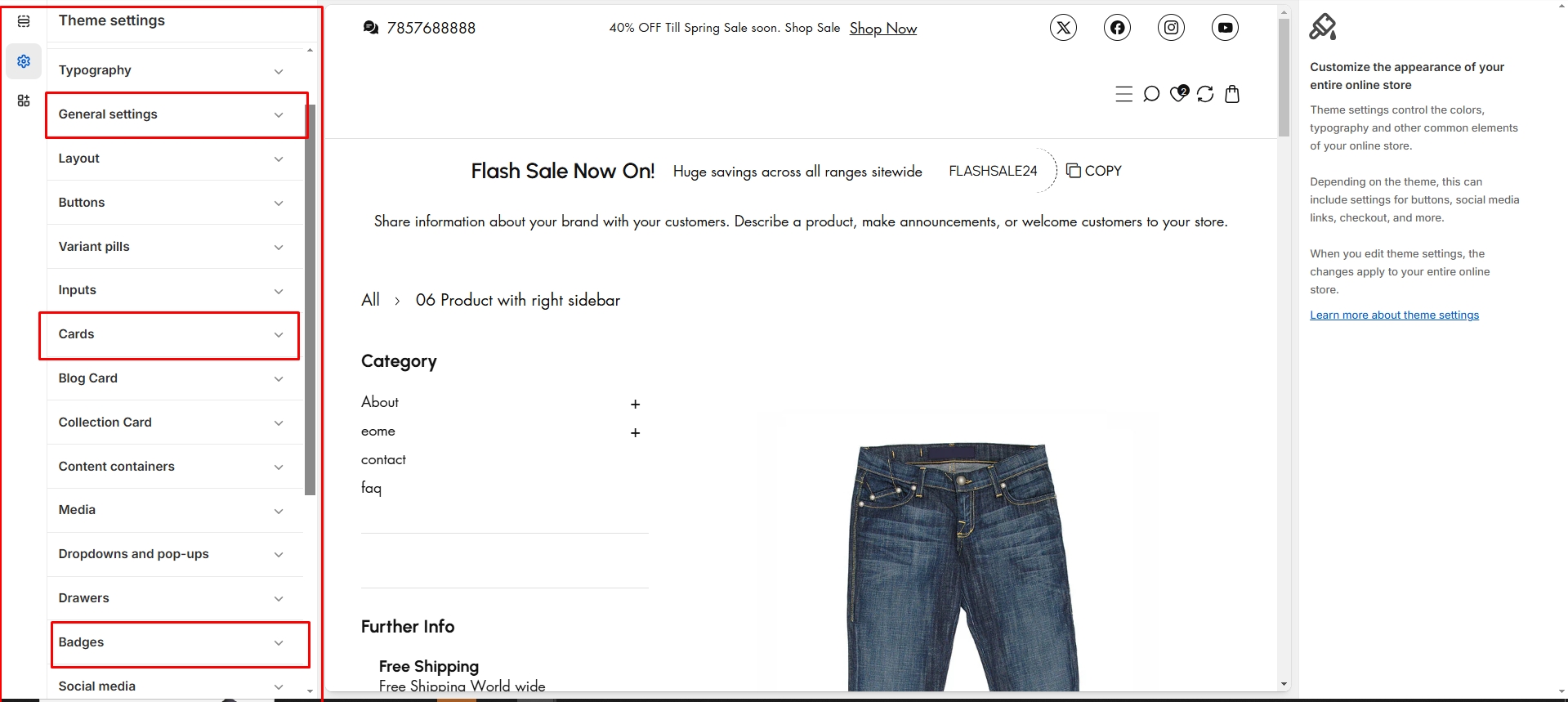Open Learn more about theme settings link

1394,315
